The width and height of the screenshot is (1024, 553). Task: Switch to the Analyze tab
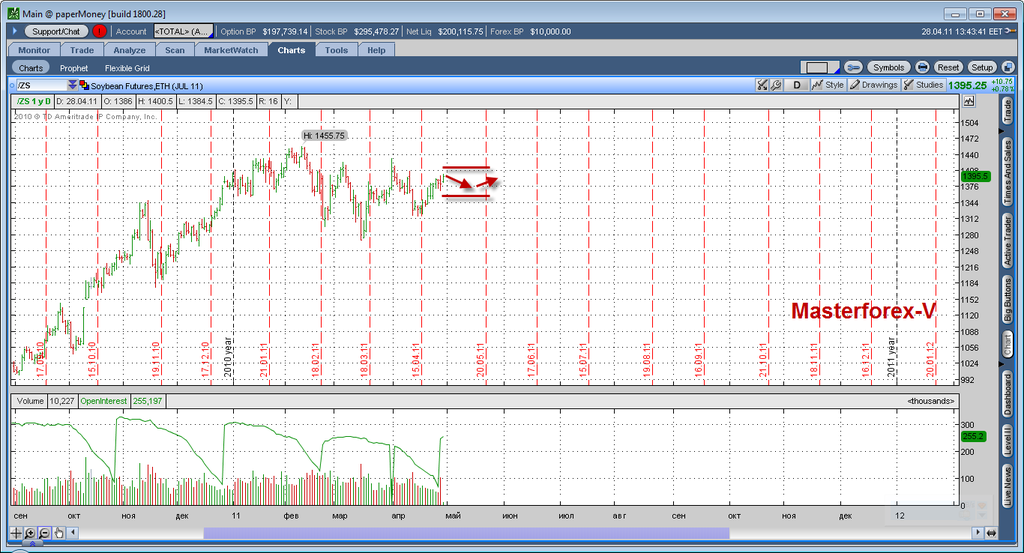click(x=129, y=50)
